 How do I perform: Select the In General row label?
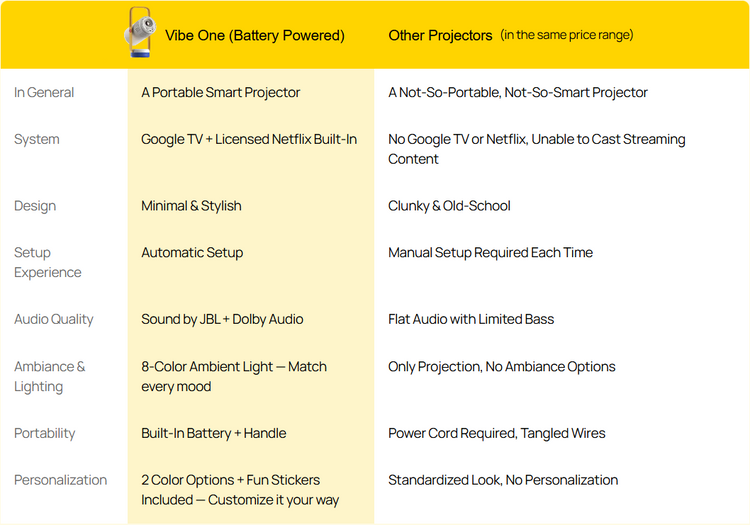click(44, 92)
